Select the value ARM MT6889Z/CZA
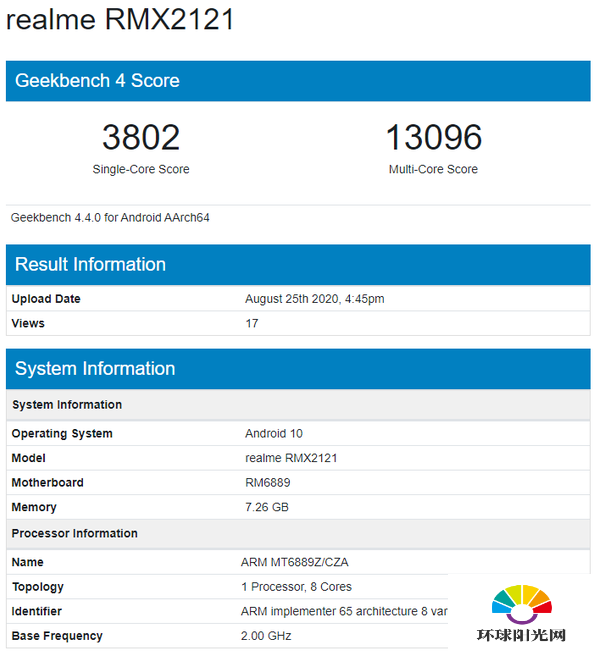The height and width of the screenshot is (651, 598). 294,562
